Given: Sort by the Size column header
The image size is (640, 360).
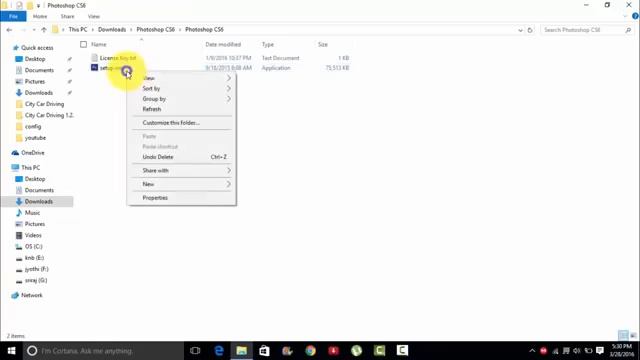Looking at the screenshot, I should click(323, 44).
